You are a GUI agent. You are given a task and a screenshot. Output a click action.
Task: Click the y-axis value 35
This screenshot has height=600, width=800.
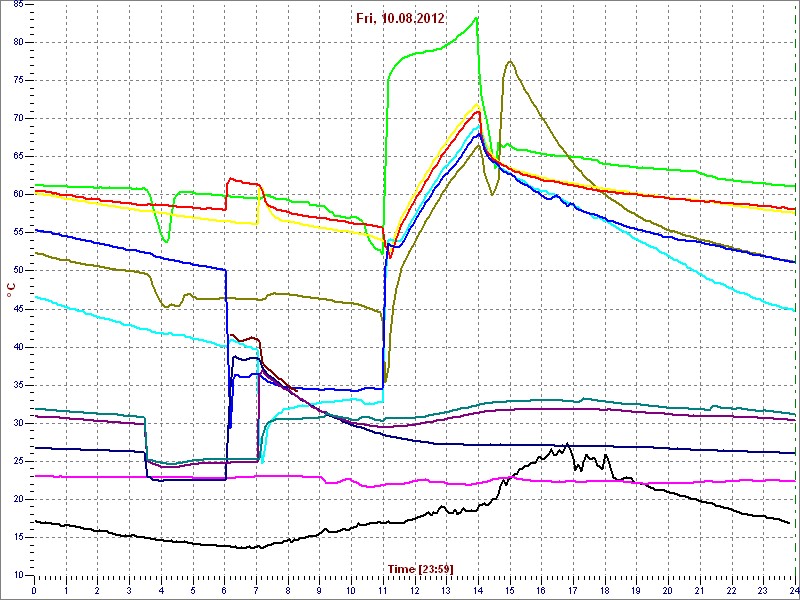17,385
